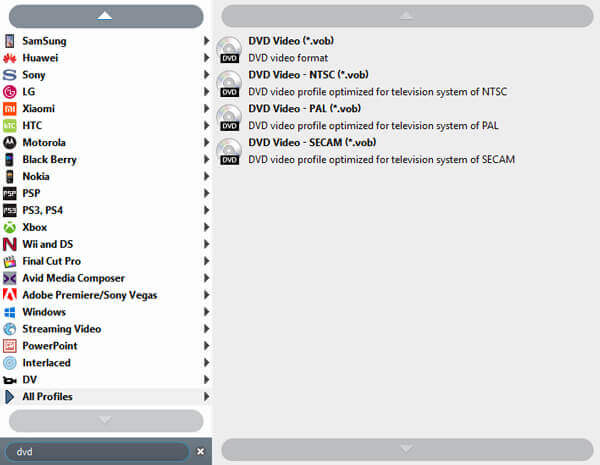The image size is (600, 465).
Task: Open the PowerPoint category
Action: [x=106, y=346]
